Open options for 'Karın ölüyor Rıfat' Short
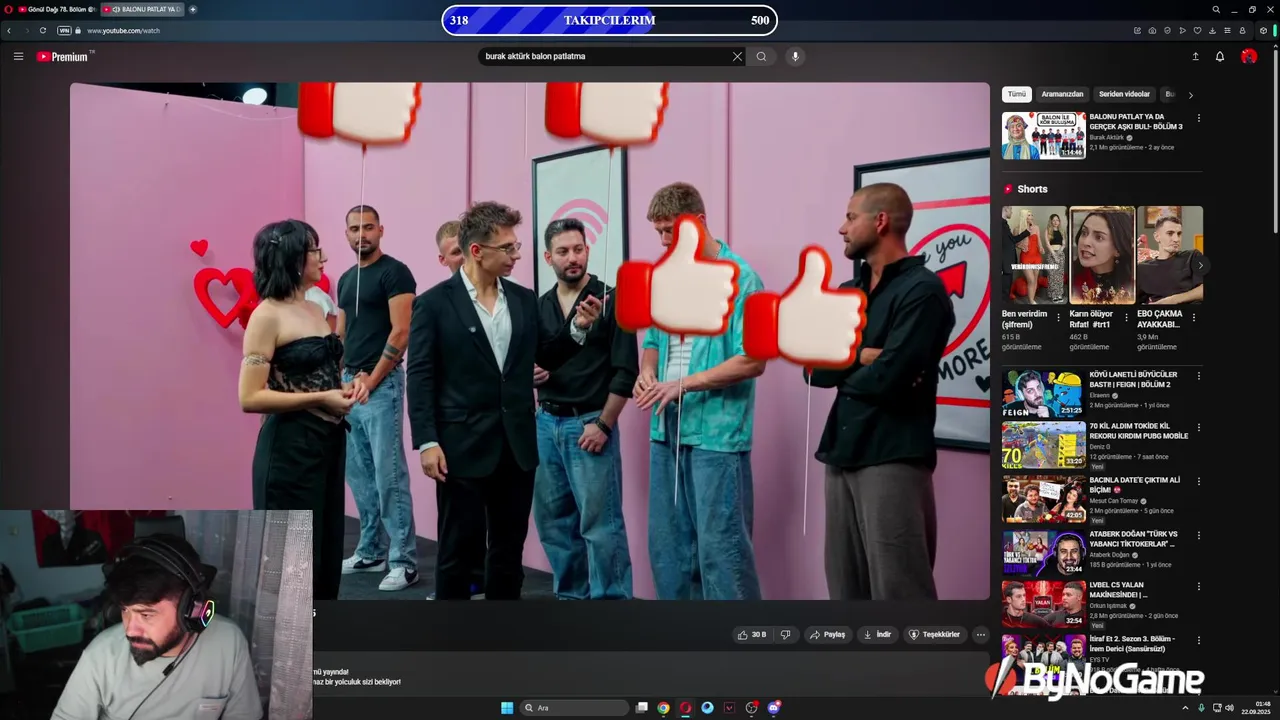This screenshot has width=1280, height=720. point(1127,318)
